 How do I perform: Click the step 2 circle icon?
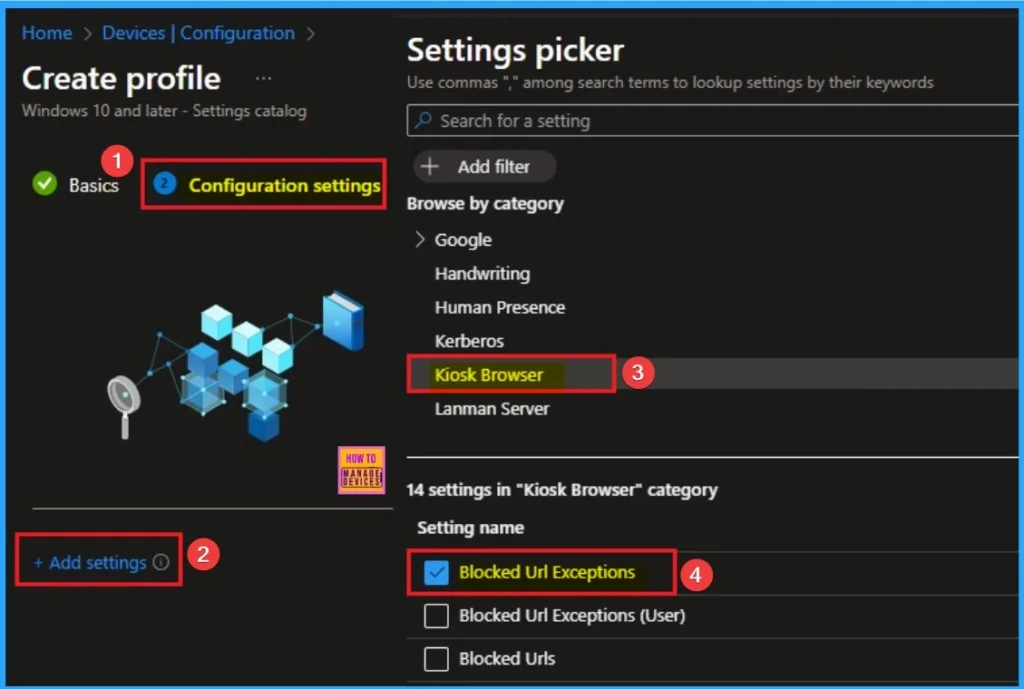165,184
